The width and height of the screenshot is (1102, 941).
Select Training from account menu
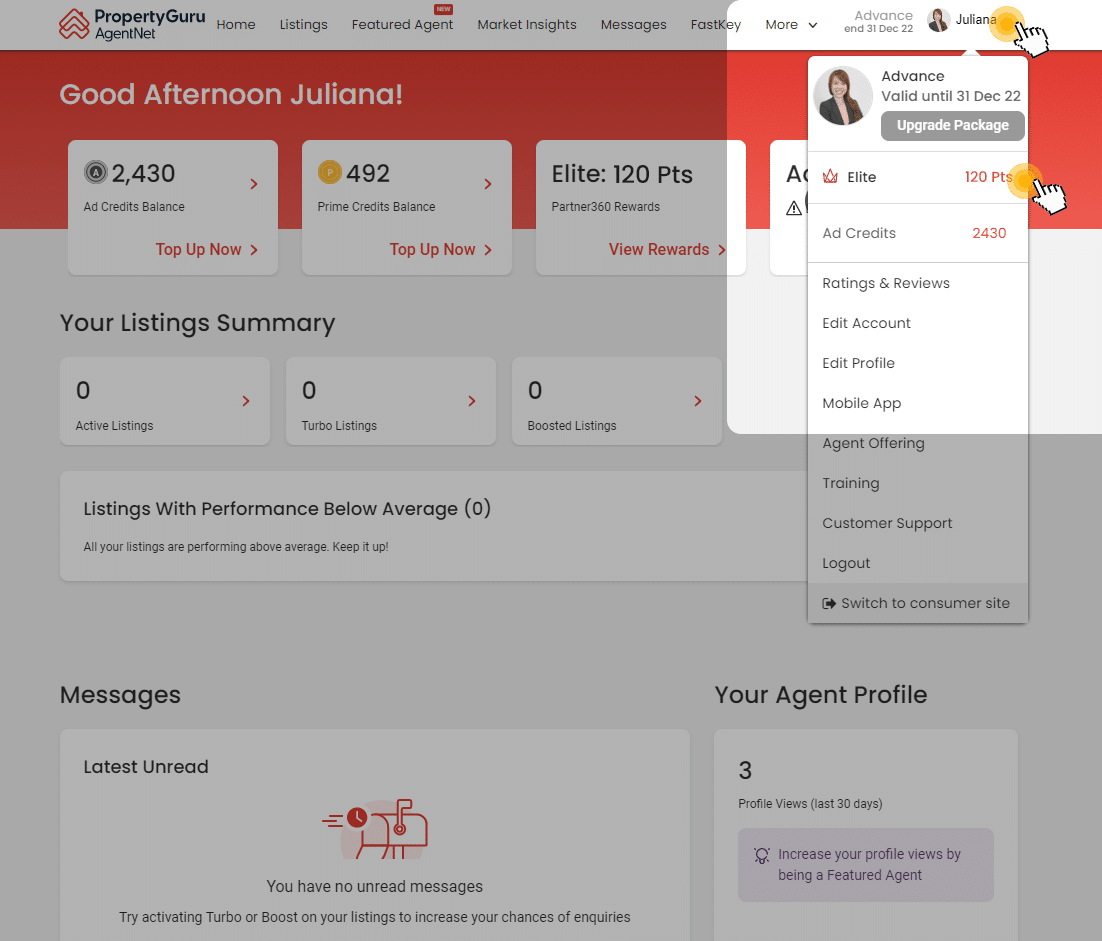pyautogui.click(x=918, y=484)
